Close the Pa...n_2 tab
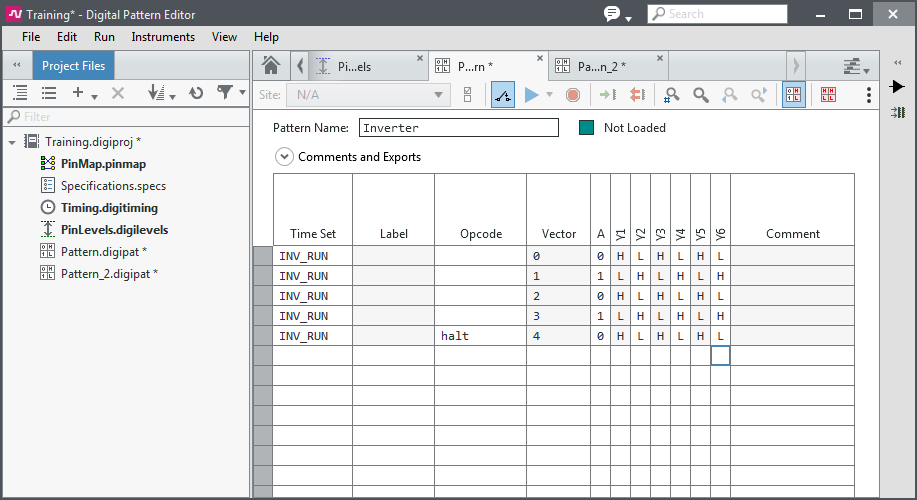917x500 pixels. [660, 58]
